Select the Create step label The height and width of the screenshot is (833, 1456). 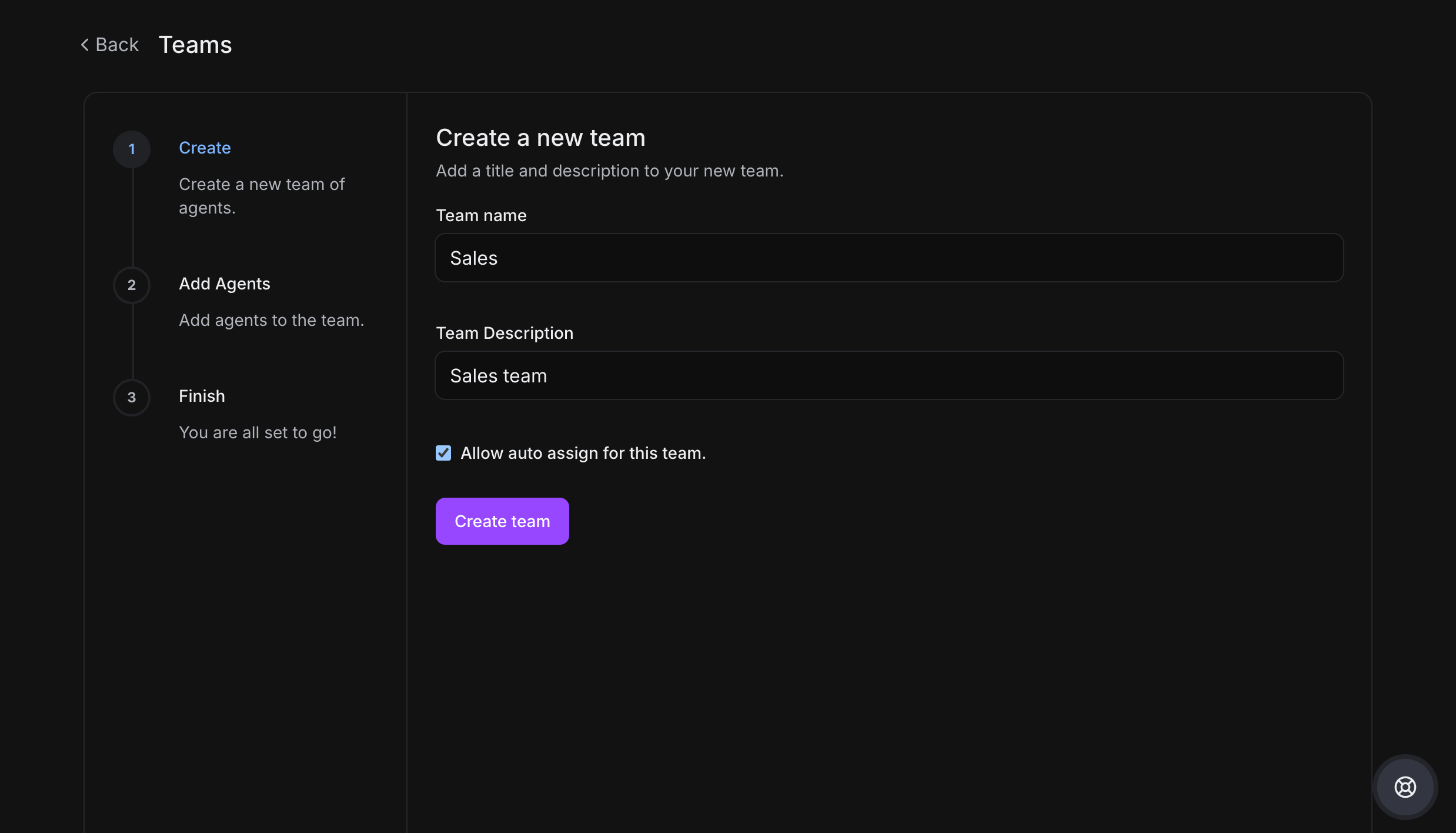pyautogui.click(x=205, y=148)
